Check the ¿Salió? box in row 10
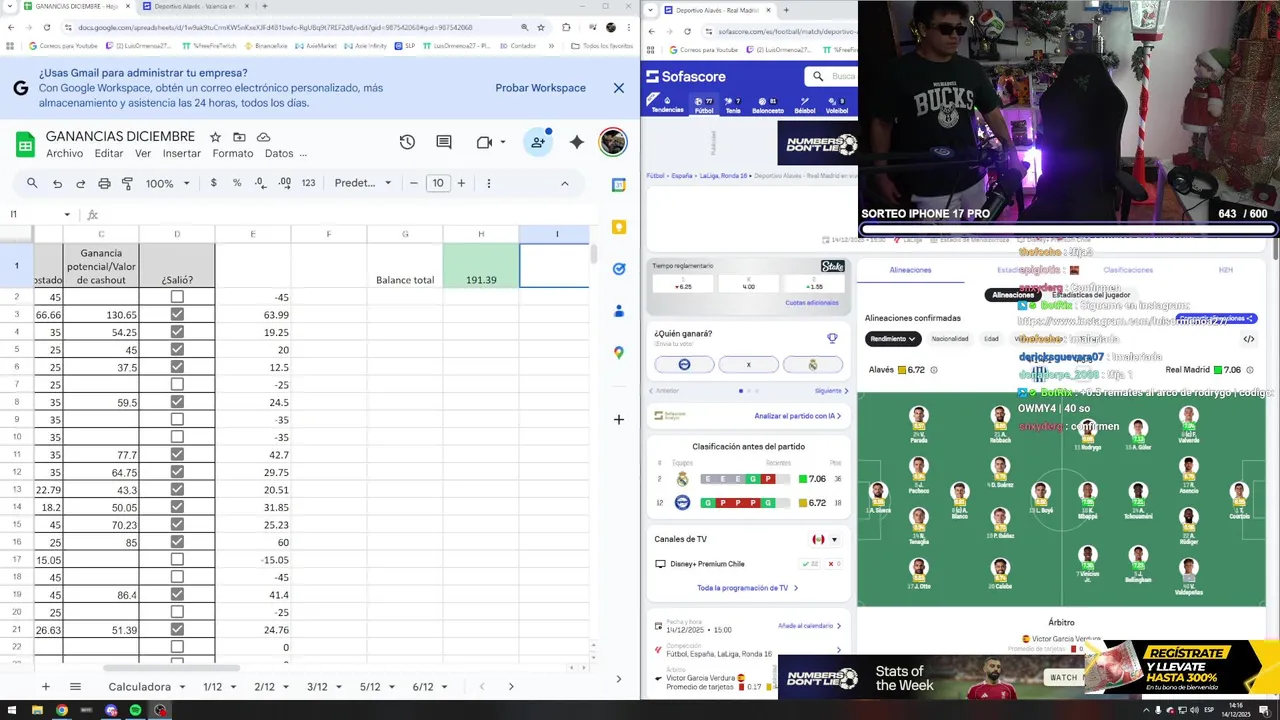This screenshot has height=720, width=1280. point(177,437)
